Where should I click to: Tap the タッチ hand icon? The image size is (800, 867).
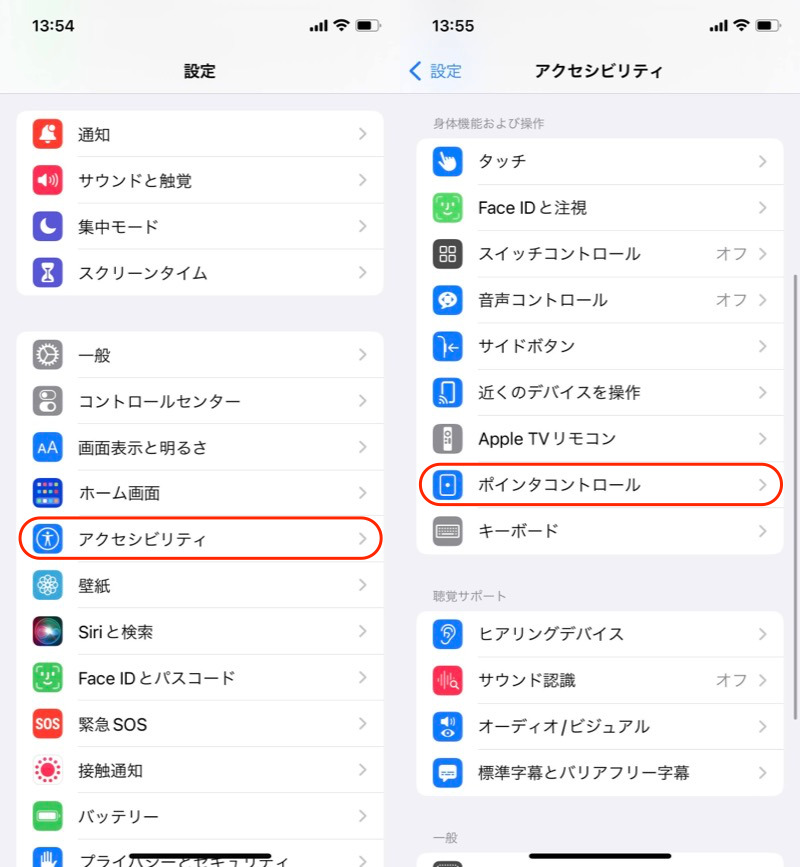click(x=447, y=161)
